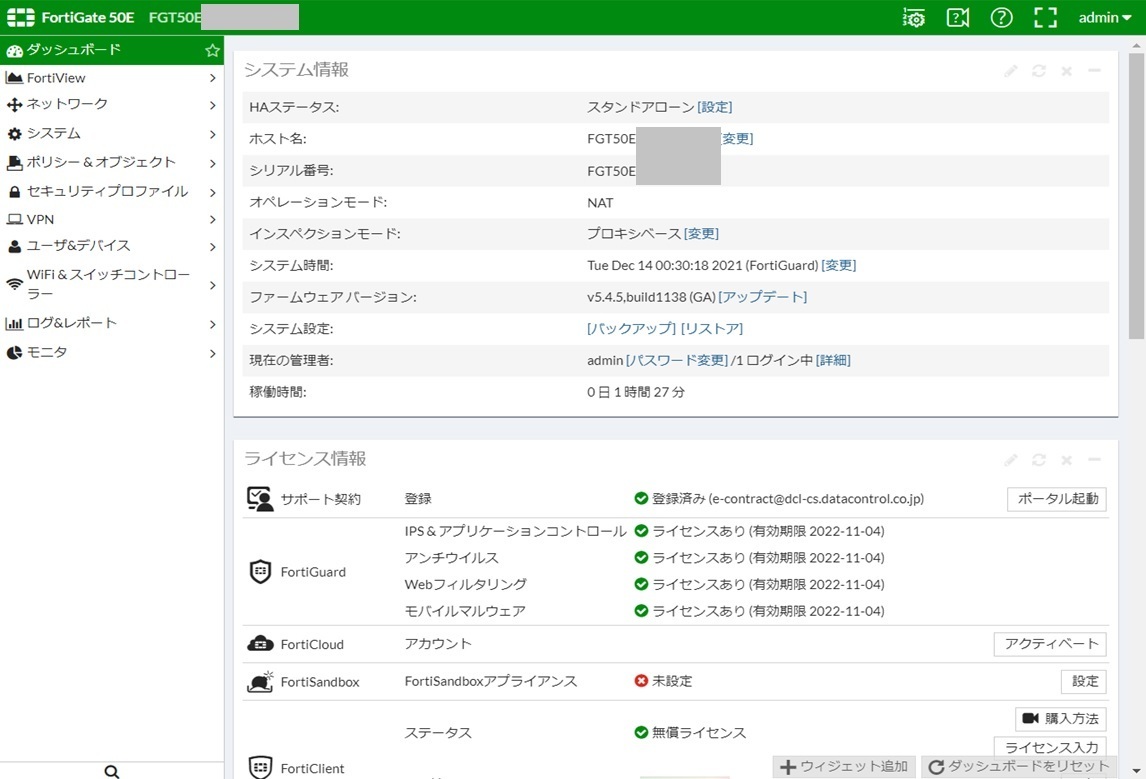The image size is (1146, 779).
Task: Edit the システム情報 widget pencil icon
Action: coord(1011,71)
